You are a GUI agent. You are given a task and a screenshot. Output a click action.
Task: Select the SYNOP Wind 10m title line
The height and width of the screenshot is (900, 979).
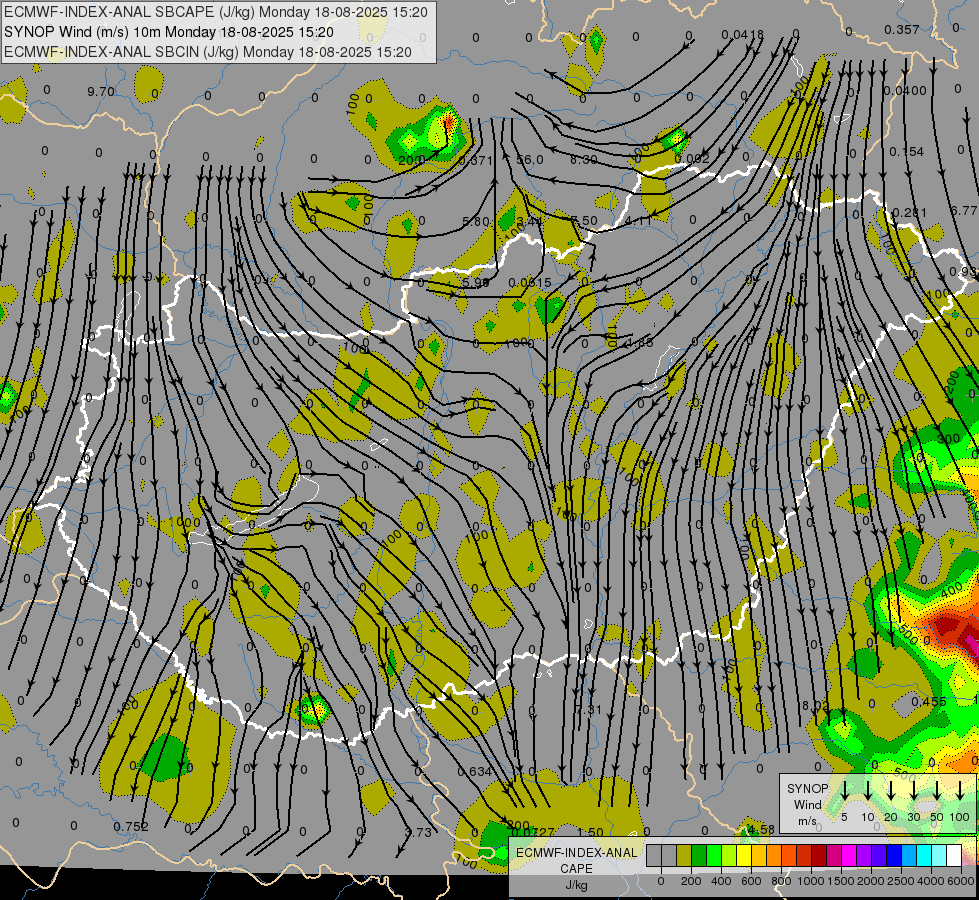coord(169,32)
